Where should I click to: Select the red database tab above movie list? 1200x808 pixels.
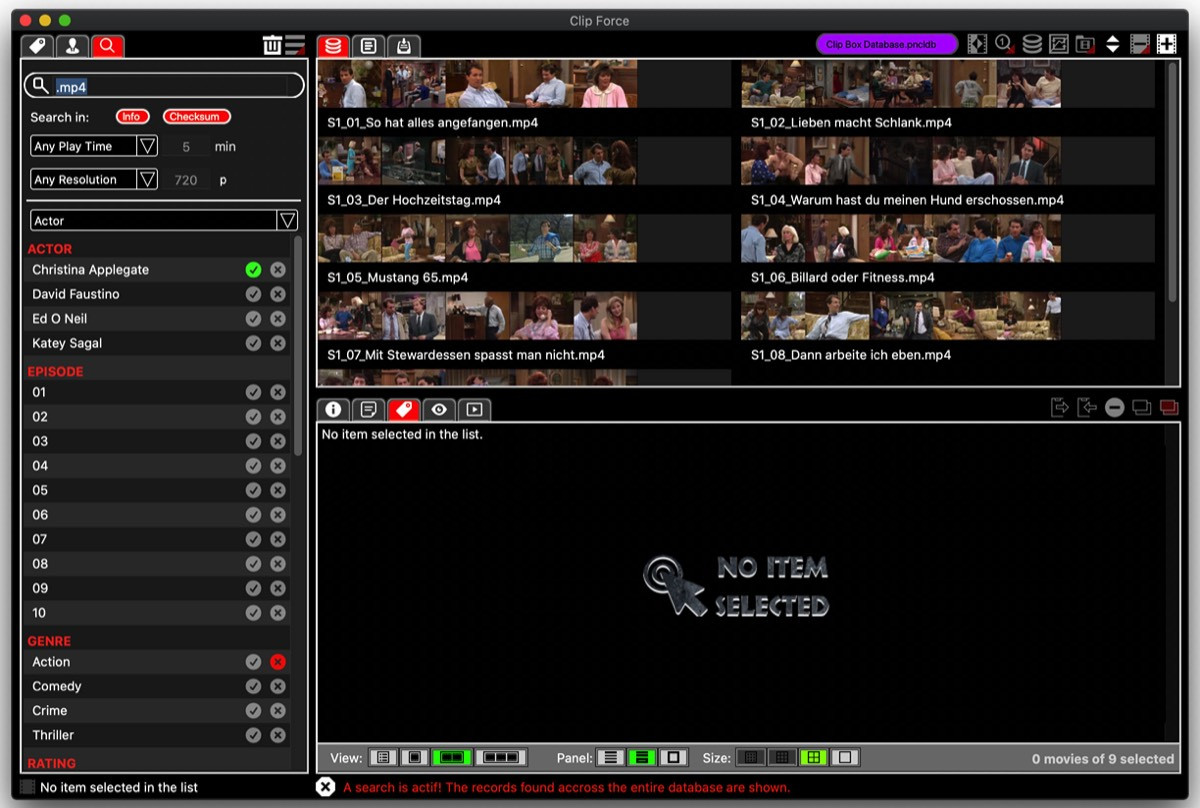(x=333, y=46)
